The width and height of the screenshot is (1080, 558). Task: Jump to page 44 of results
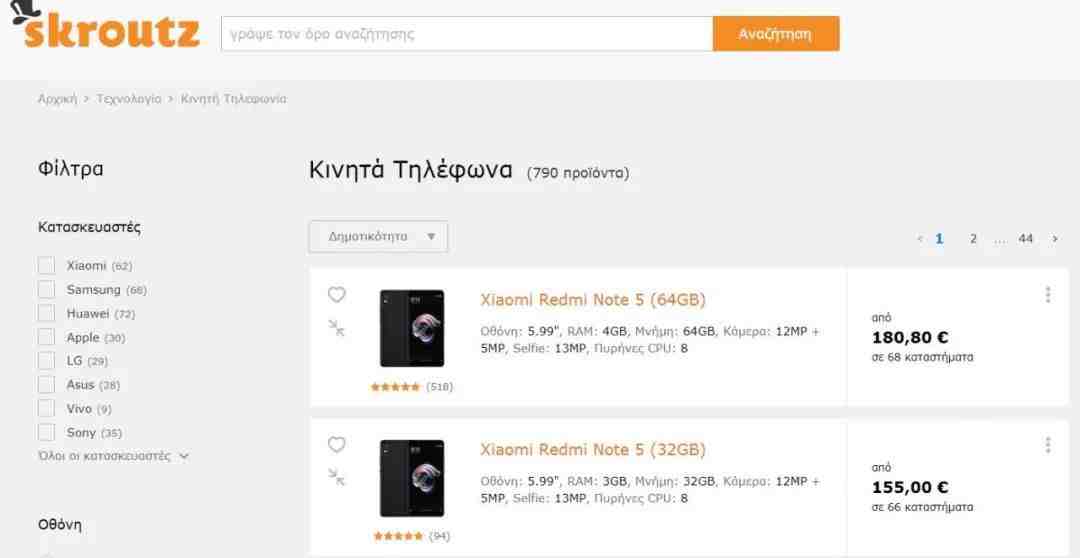click(1026, 239)
